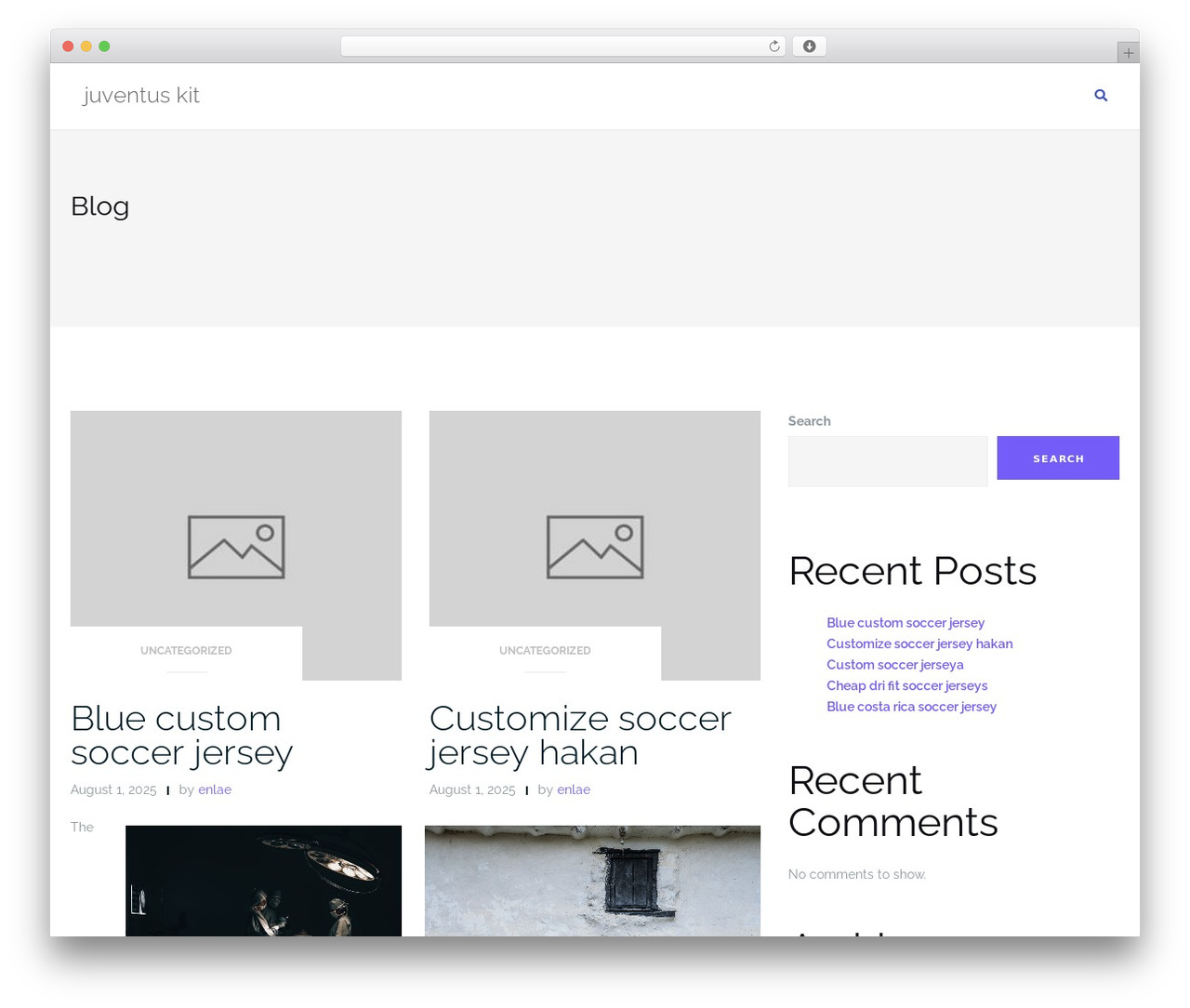Go to juventus kit site title
Viewport: 1190px width, 1008px height.
point(141,95)
